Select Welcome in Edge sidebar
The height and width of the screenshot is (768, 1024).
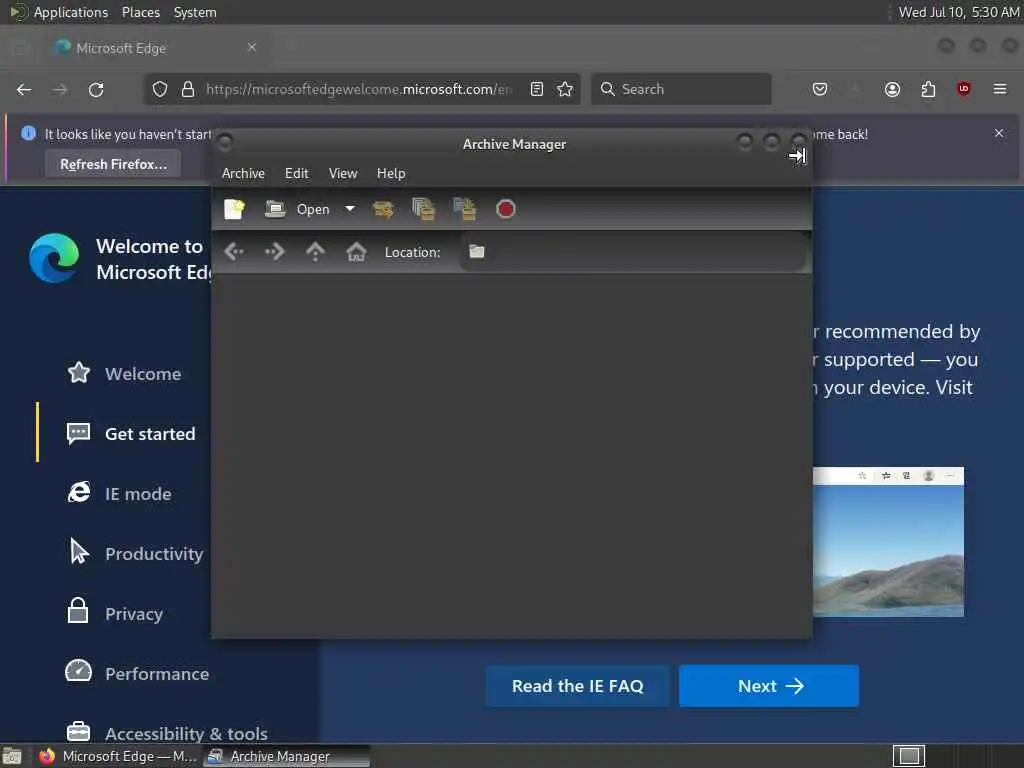click(125, 374)
